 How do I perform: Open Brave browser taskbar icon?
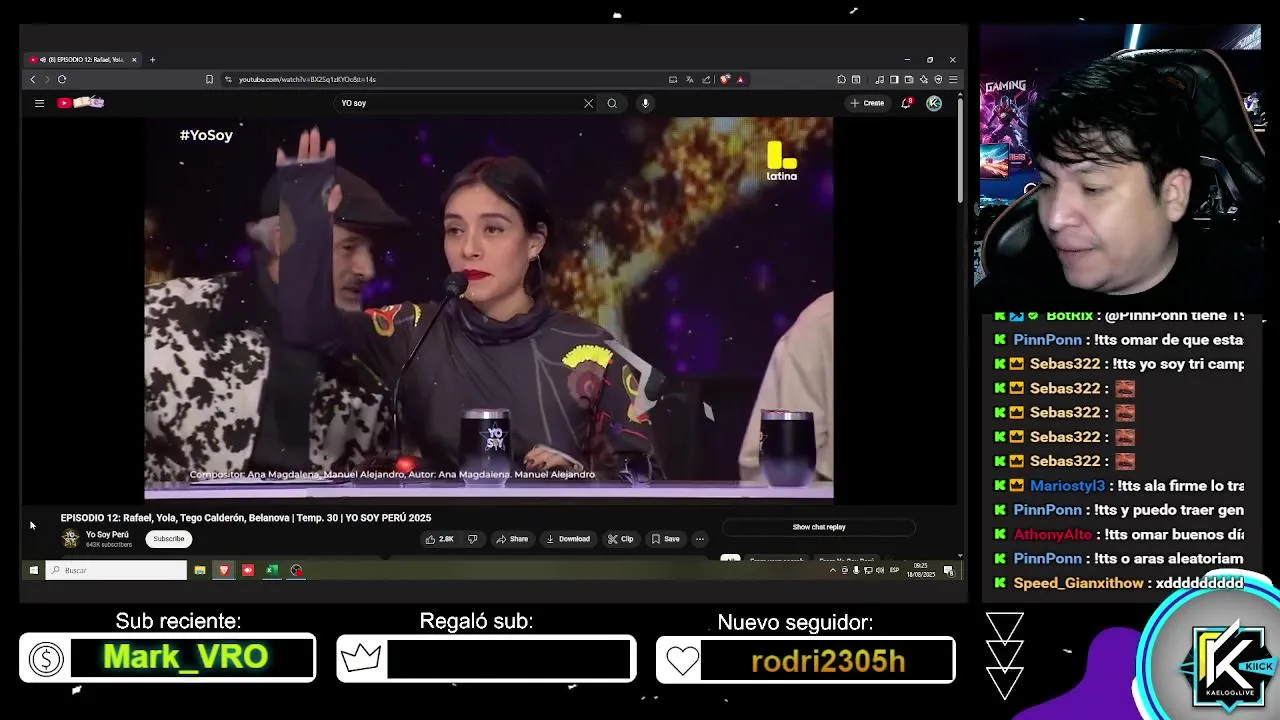tap(224, 570)
